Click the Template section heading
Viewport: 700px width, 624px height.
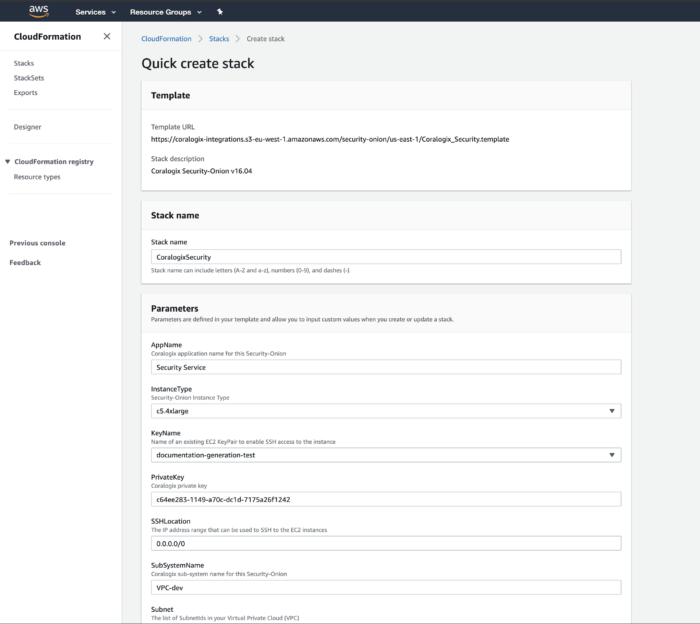(171, 96)
